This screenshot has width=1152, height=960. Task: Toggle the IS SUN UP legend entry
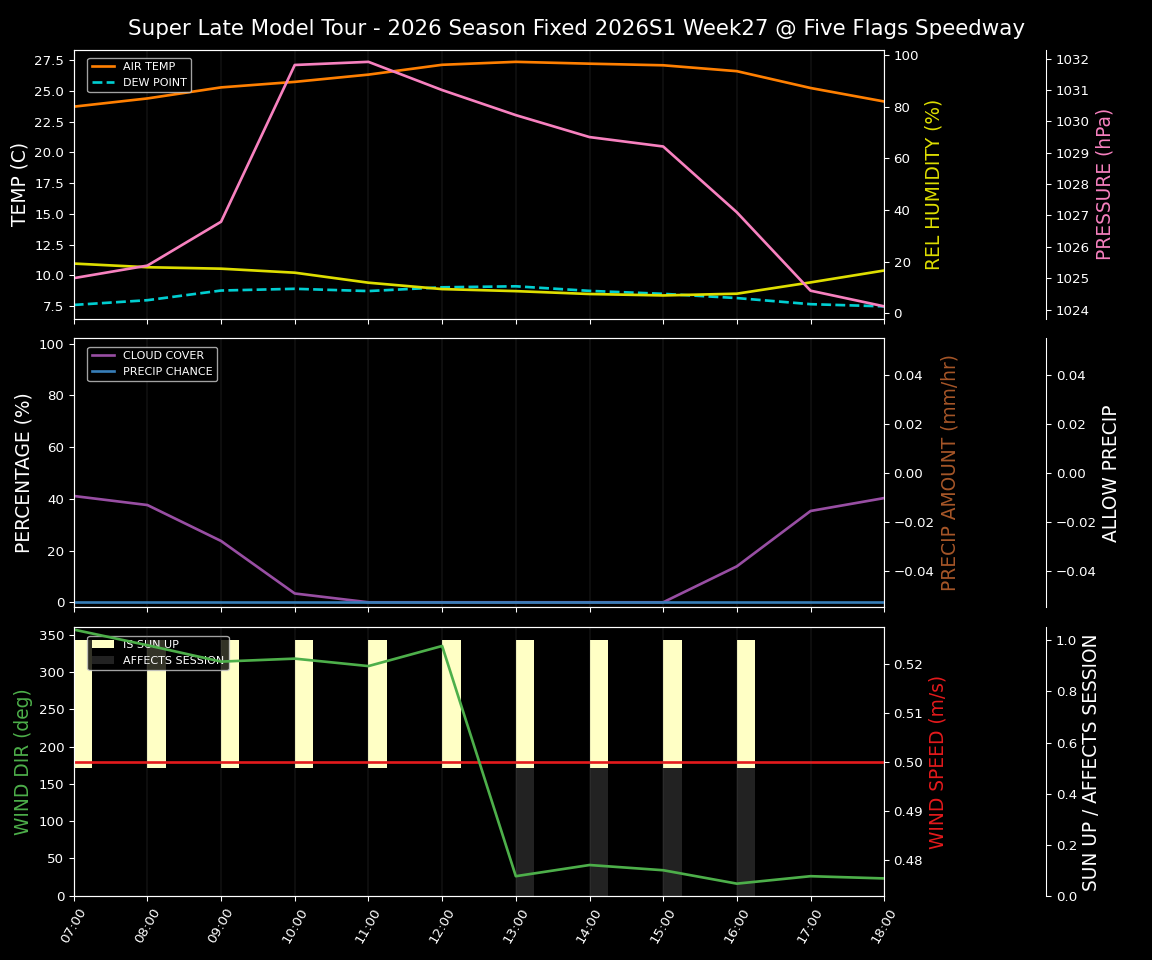pyautogui.click(x=150, y=644)
